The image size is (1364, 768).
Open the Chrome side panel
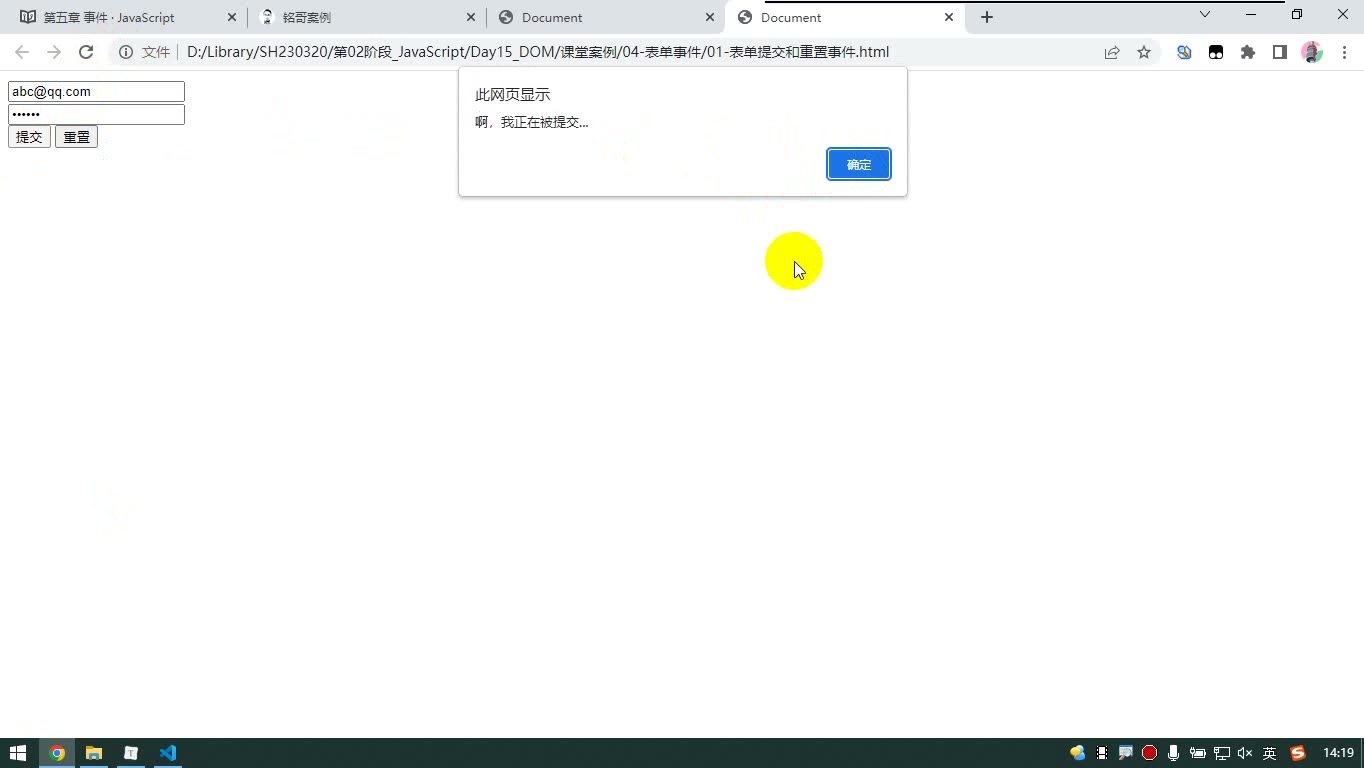(x=1280, y=52)
